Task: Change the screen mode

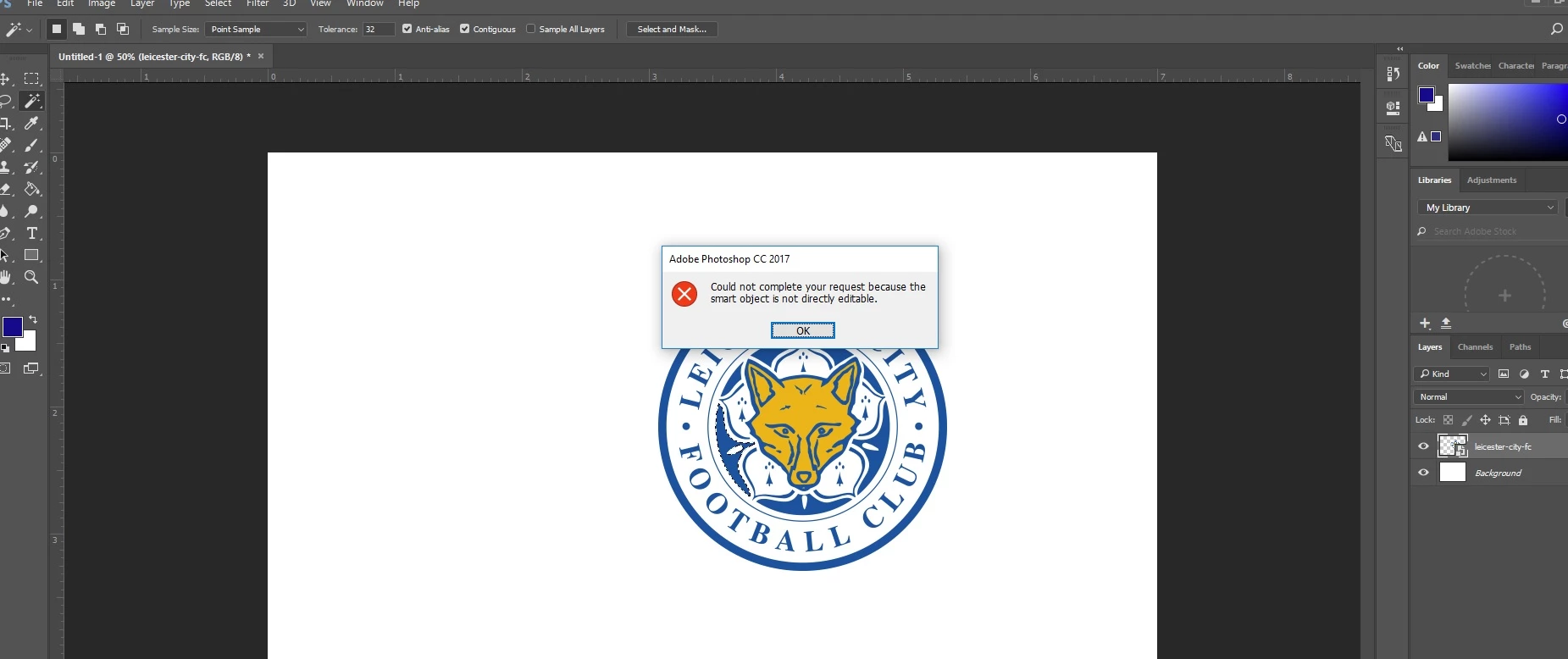Action: (x=32, y=368)
